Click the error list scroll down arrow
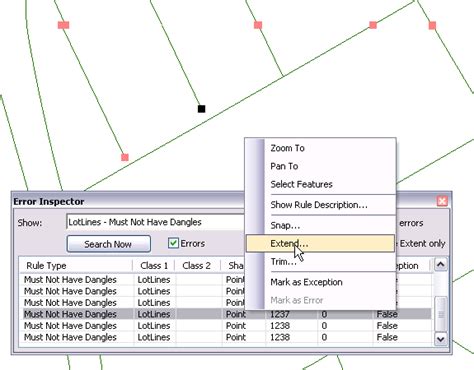This screenshot has height=370, width=474. tap(441, 339)
